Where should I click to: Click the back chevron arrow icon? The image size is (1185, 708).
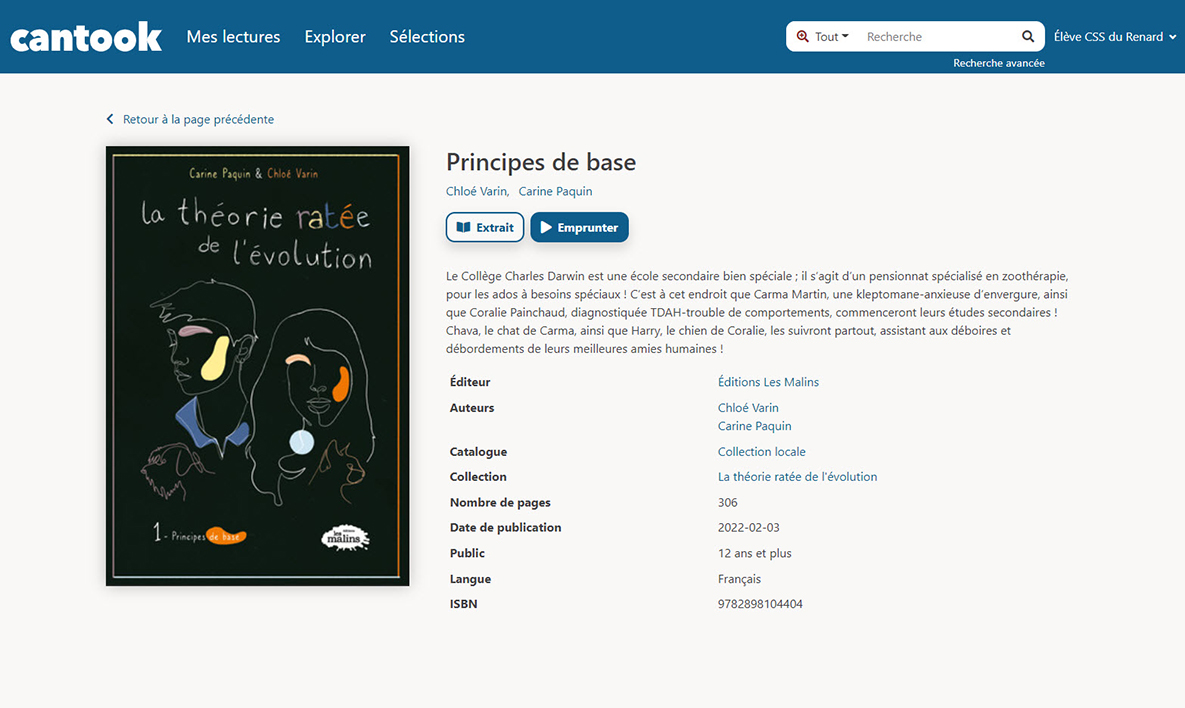click(x=110, y=119)
